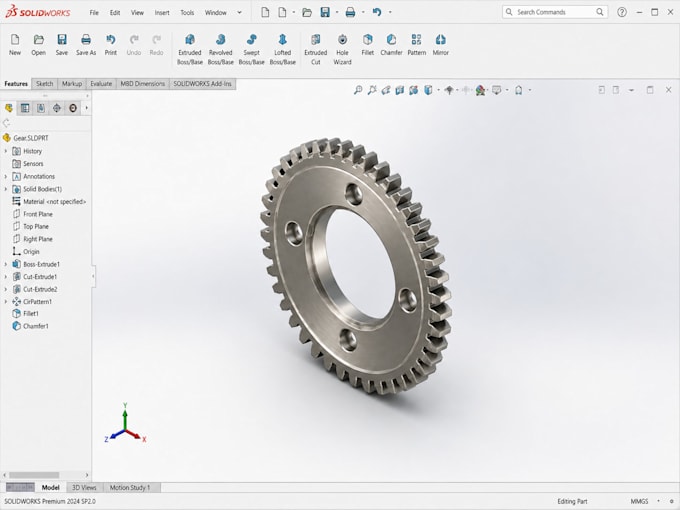Select the Top Plane item
Screen dimensions: 680x510
pos(31,226)
